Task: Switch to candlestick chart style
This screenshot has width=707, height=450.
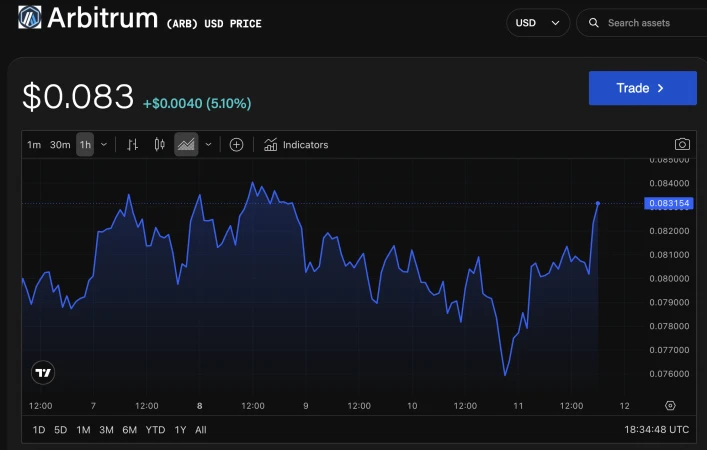Action: coord(159,145)
